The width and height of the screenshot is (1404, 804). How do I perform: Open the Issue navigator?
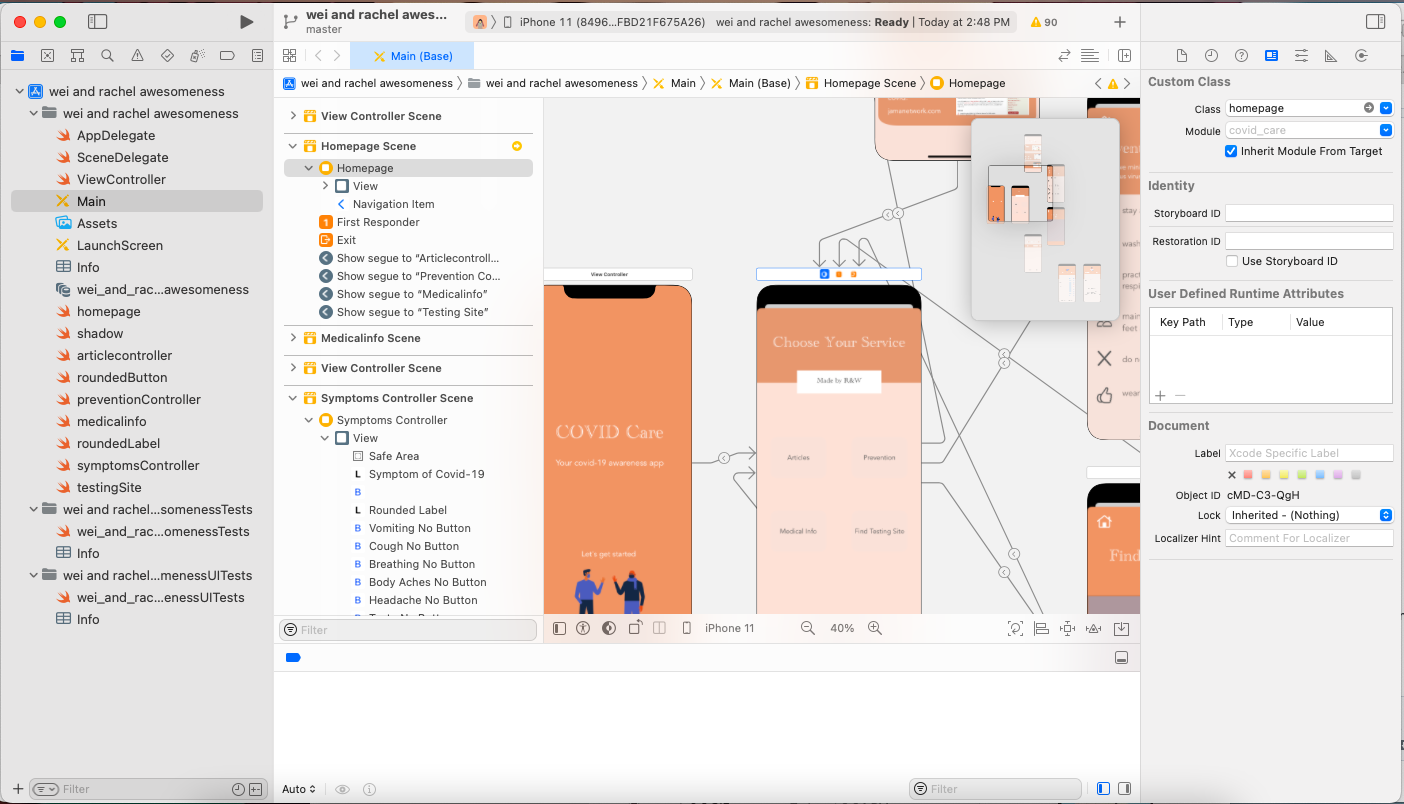tap(137, 56)
